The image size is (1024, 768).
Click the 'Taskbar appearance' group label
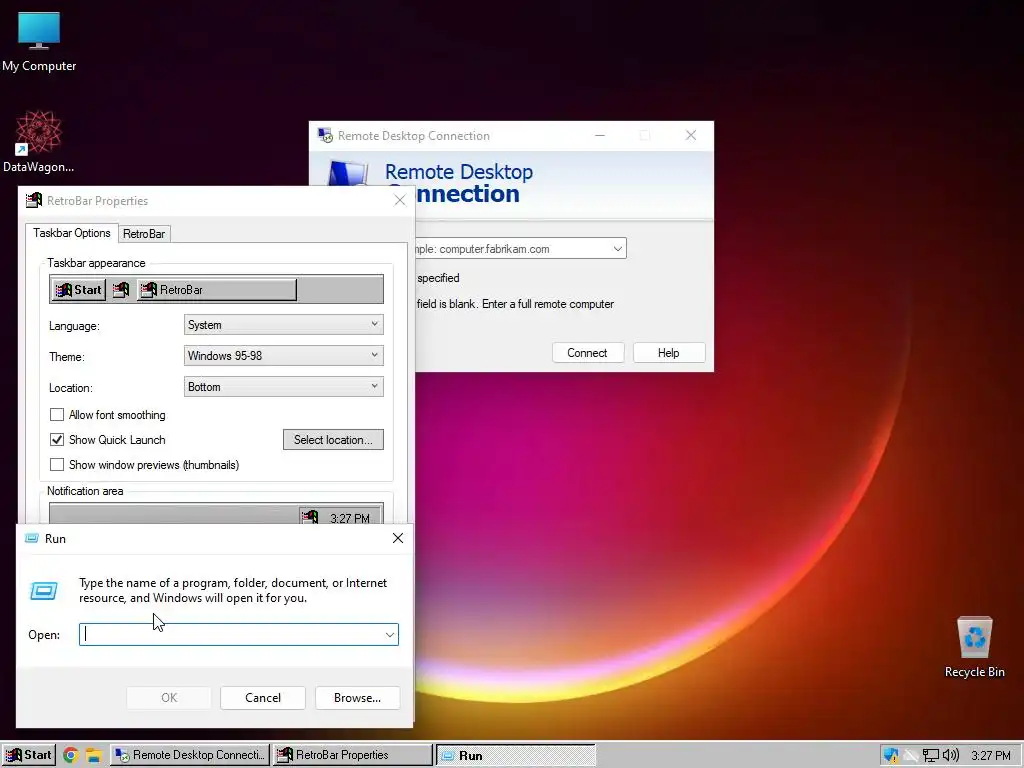tap(96, 263)
